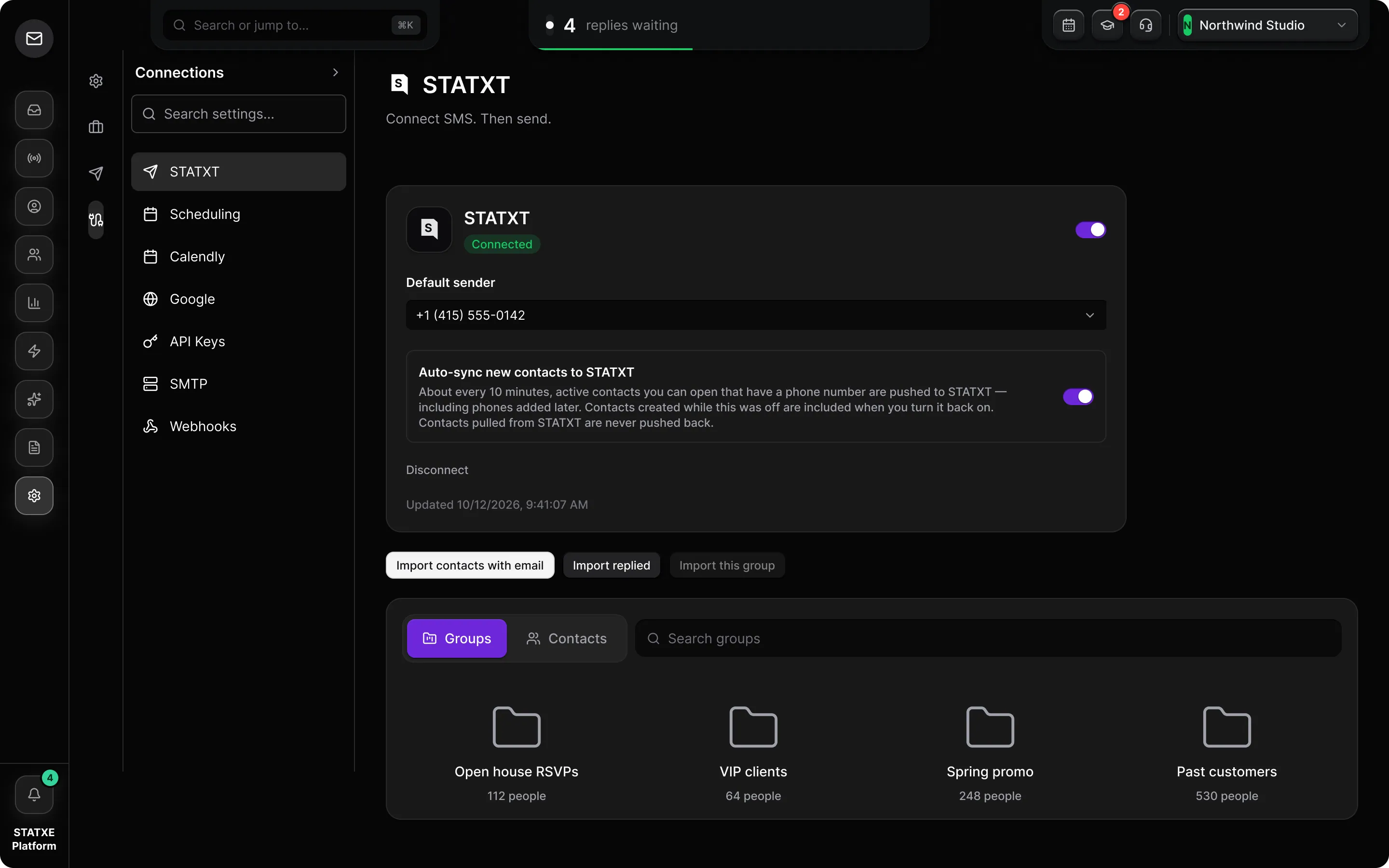Image resolution: width=1389 pixels, height=868 pixels.
Task: Open the profile circle icon in sidebar
Action: coord(34,206)
